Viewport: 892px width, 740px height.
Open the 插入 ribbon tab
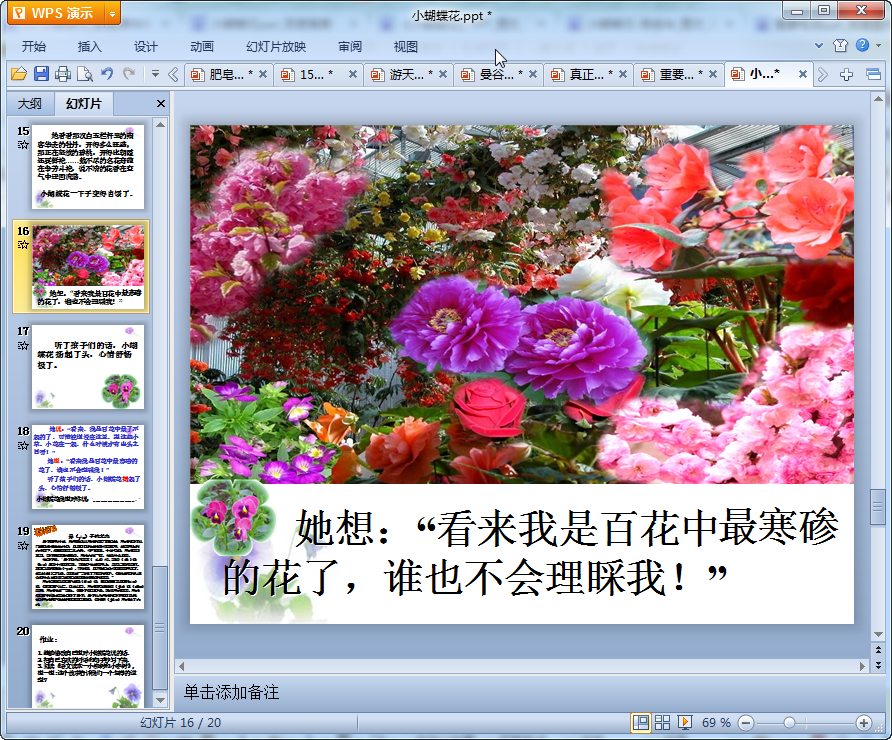coord(89,47)
